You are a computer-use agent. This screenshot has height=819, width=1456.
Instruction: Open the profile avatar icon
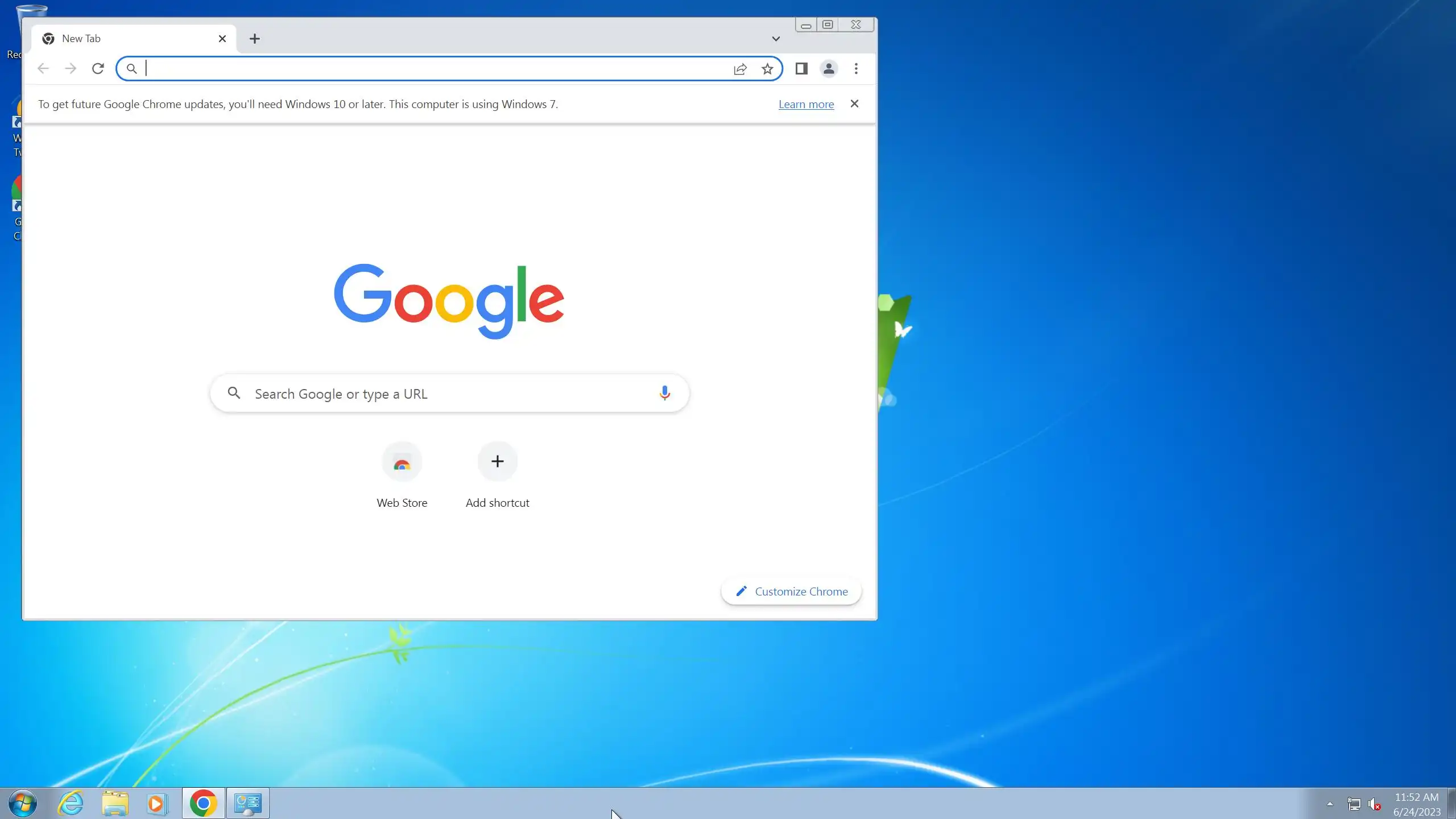[x=829, y=69]
